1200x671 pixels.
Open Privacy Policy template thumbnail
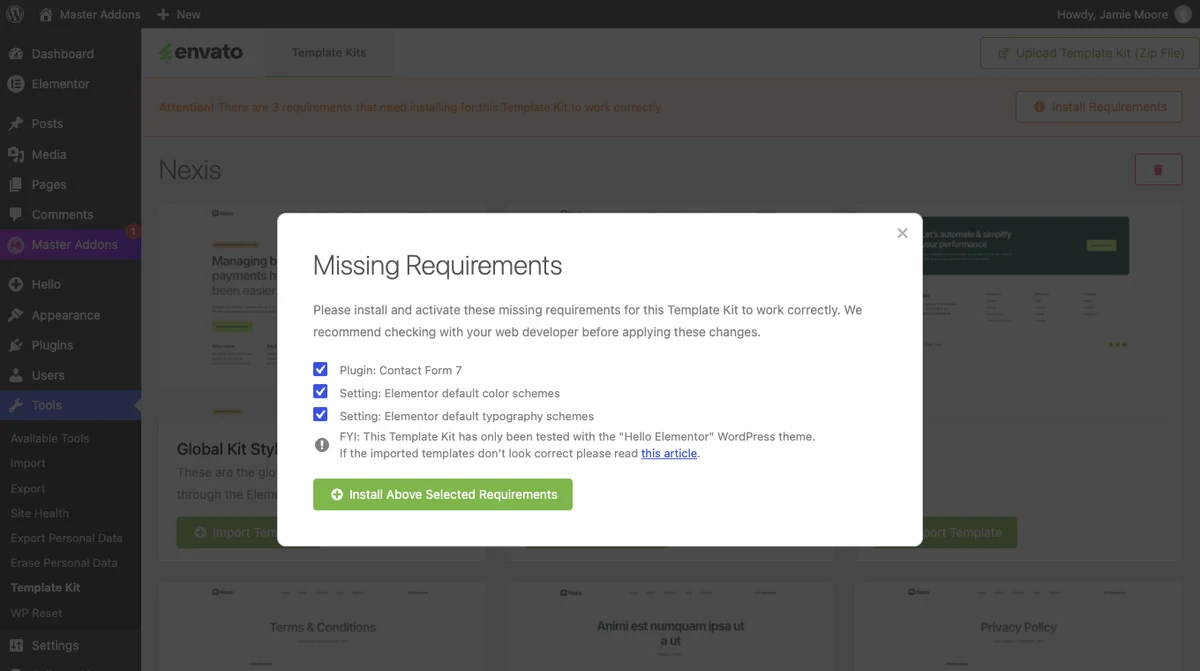click(x=1018, y=627)
